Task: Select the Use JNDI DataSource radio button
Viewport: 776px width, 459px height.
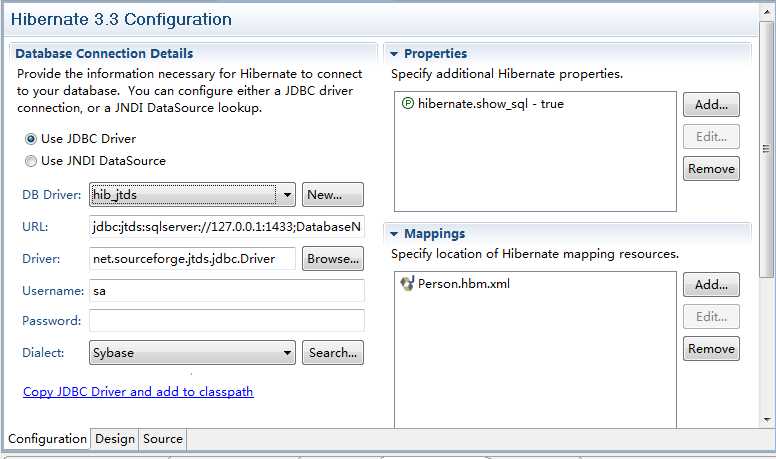Action: coord(31,161)
